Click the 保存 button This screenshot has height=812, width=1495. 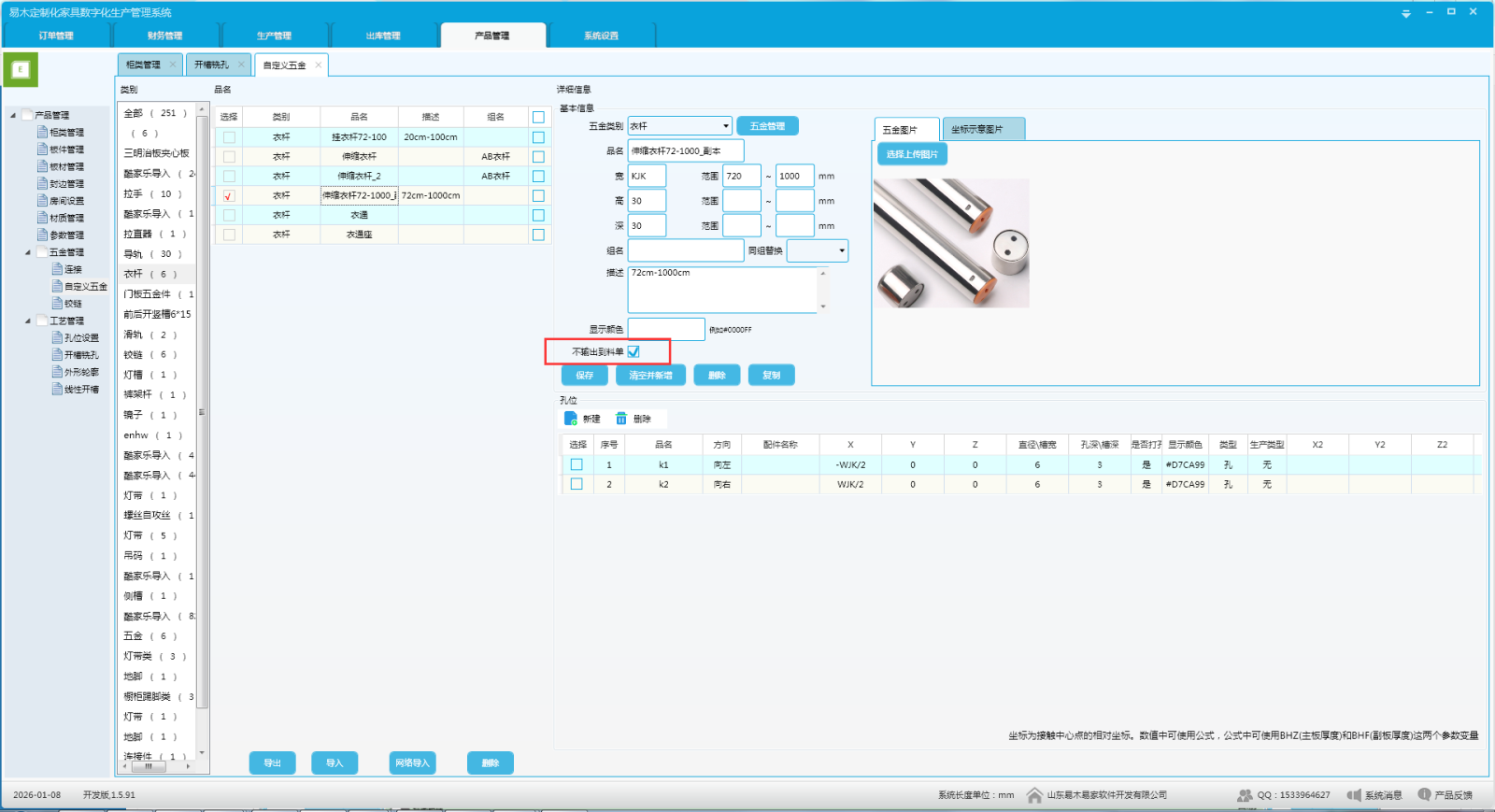[585, 376]
